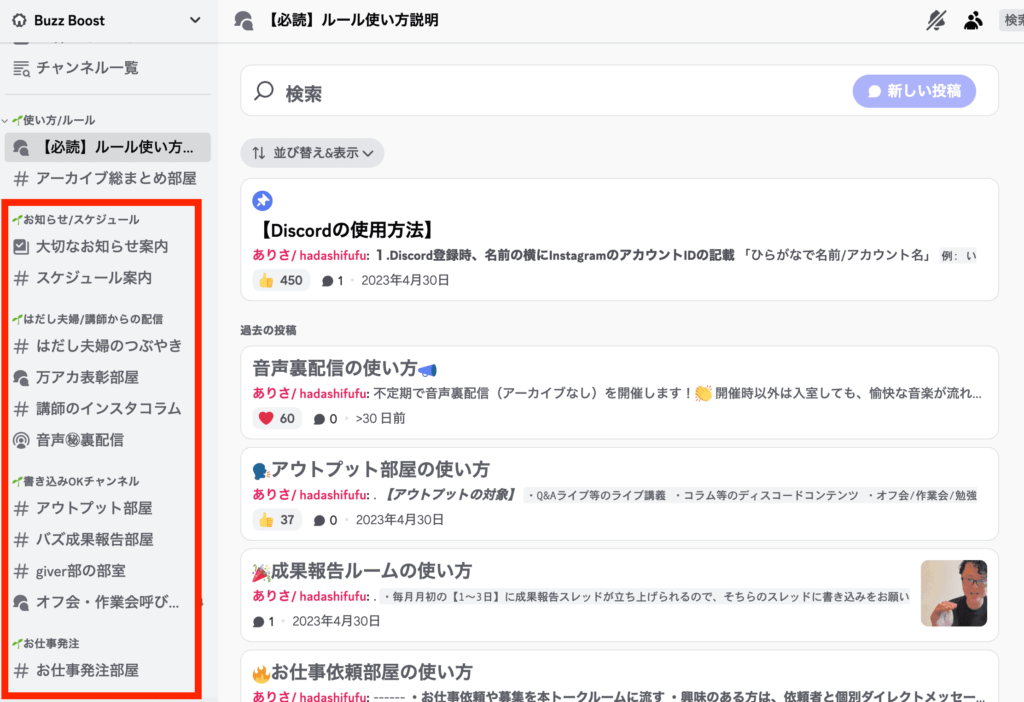The width and height of the screenshot is (1024, 702).
Task: Collapse the 使い方/ルール category
Action: [x=58, y=120]
